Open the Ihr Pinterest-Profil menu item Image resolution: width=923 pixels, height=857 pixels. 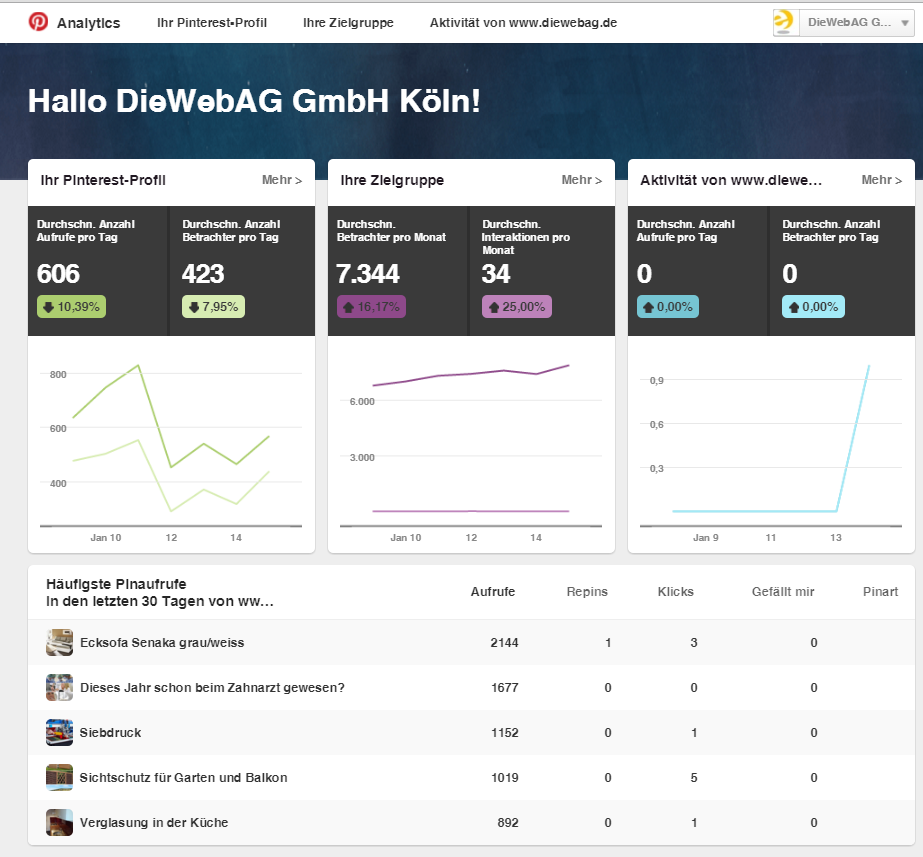pyautogui.click(x=212, y=23)
